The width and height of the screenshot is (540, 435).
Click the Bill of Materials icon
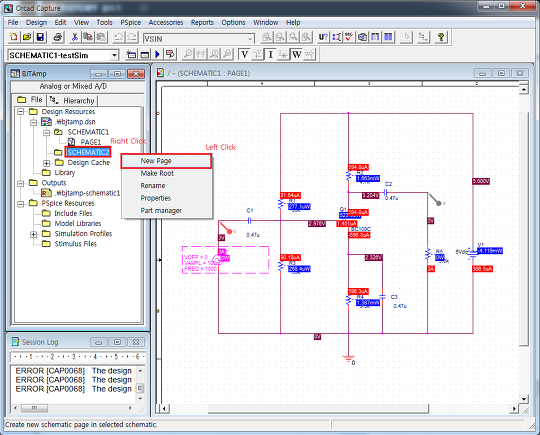coord(388,37)
